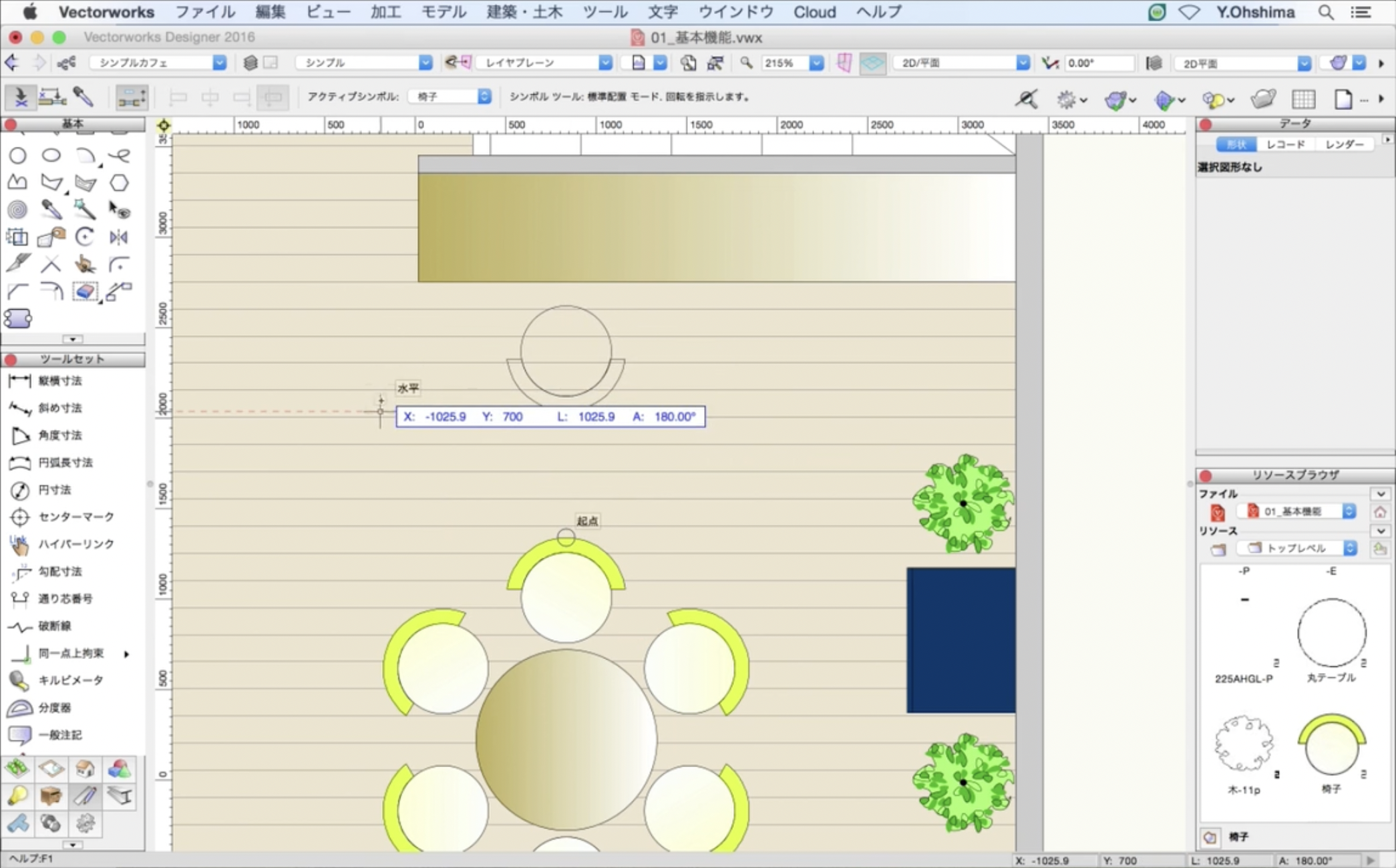Open the 2D/平面 view dropdown

pyautogui.click(x=961, y=63)
